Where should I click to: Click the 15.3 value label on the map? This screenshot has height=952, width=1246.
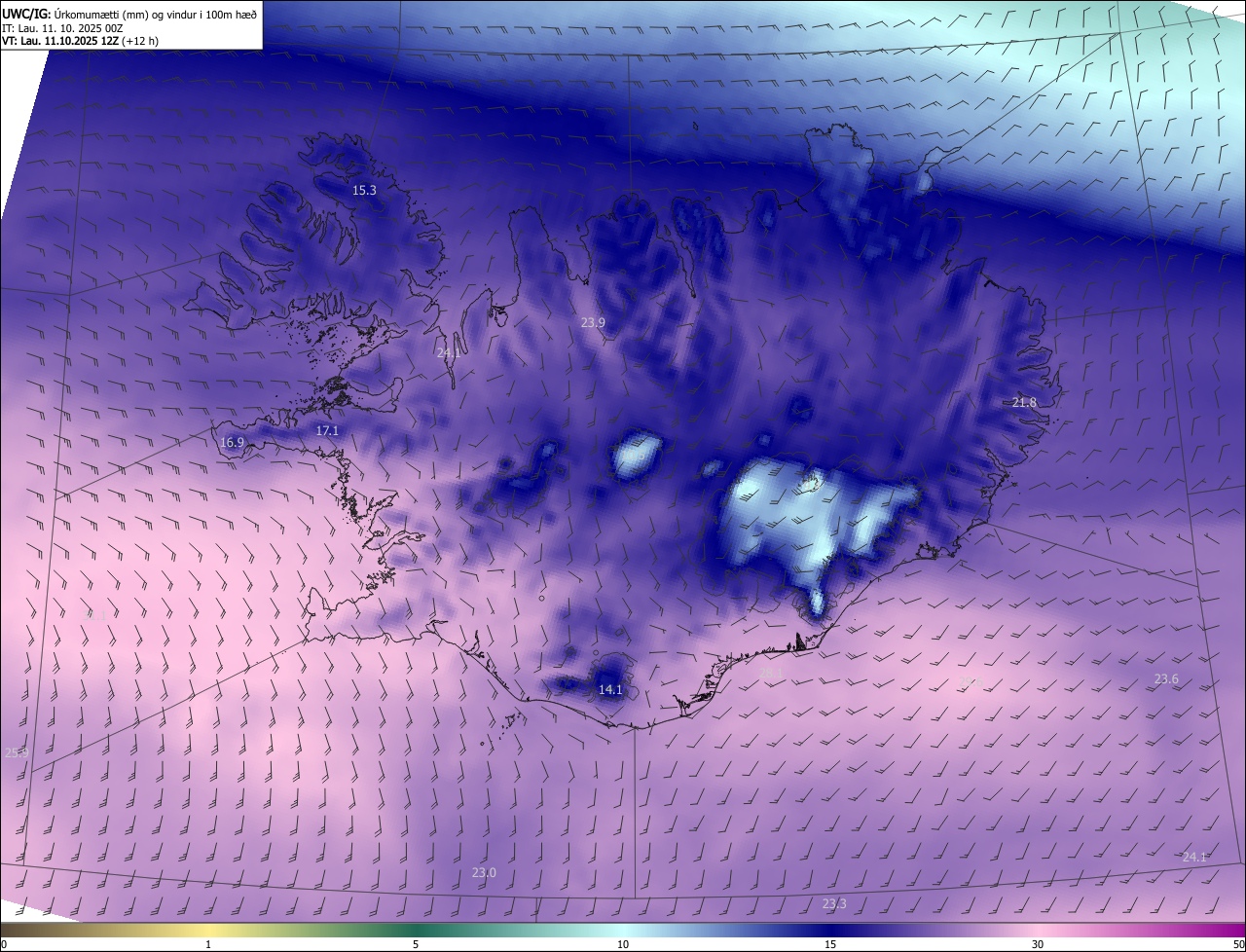364,191
